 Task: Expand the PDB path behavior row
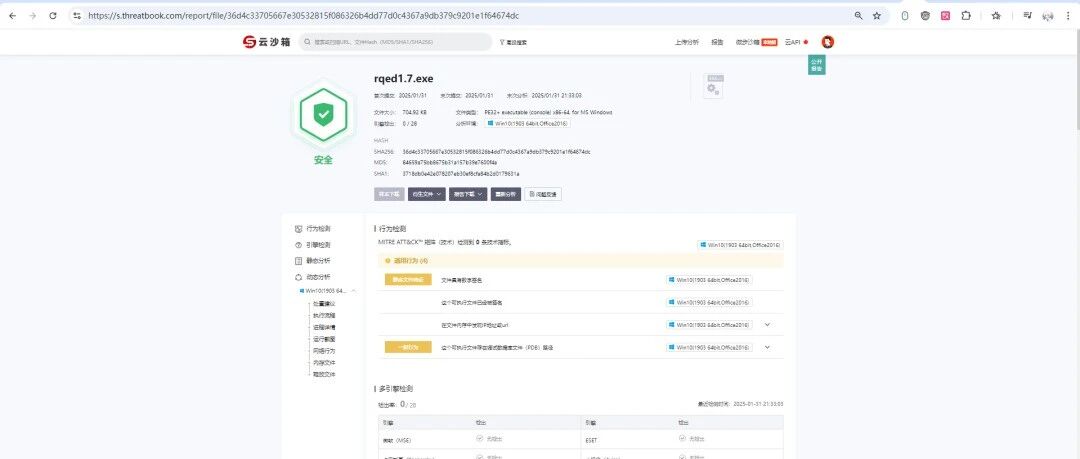[767, 347]
